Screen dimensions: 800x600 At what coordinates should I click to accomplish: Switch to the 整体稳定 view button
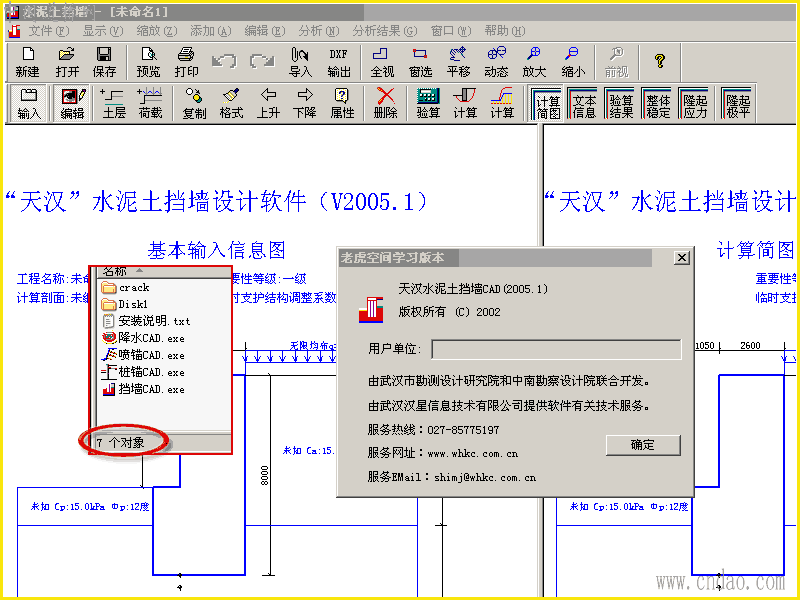(657, 104)
